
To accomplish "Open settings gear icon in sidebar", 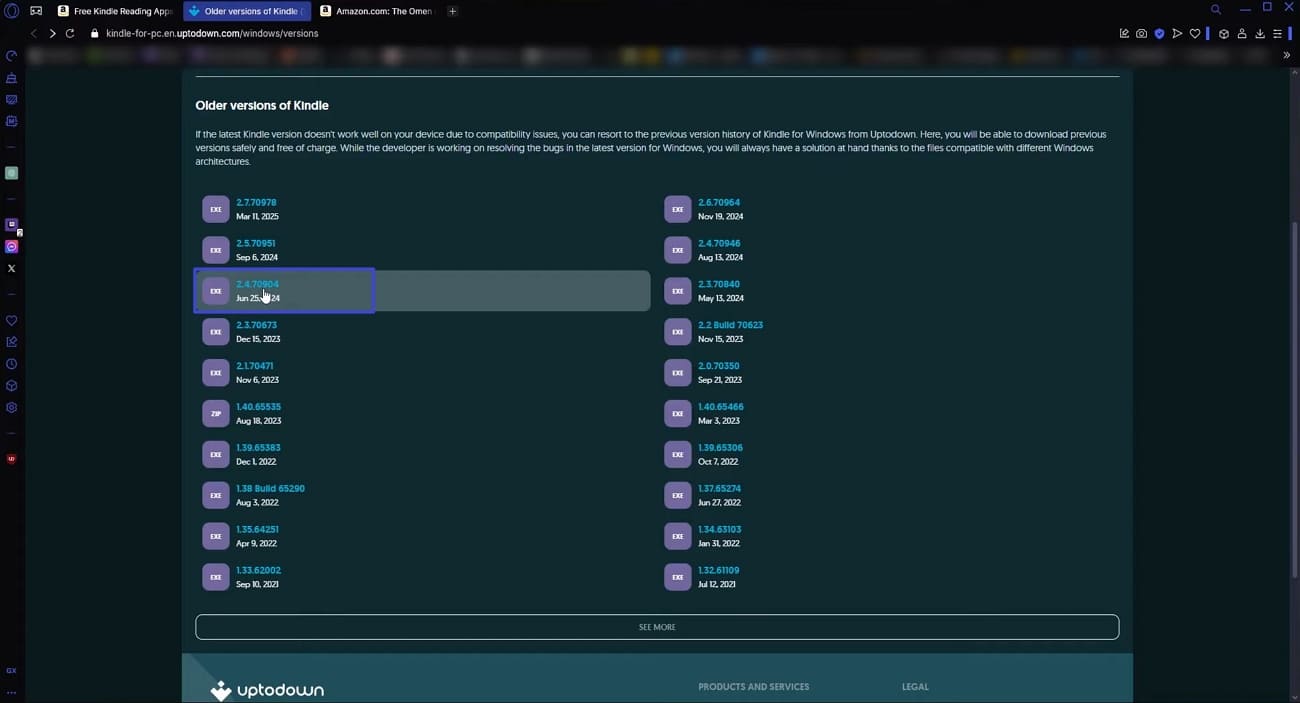I will coord(11,408).
